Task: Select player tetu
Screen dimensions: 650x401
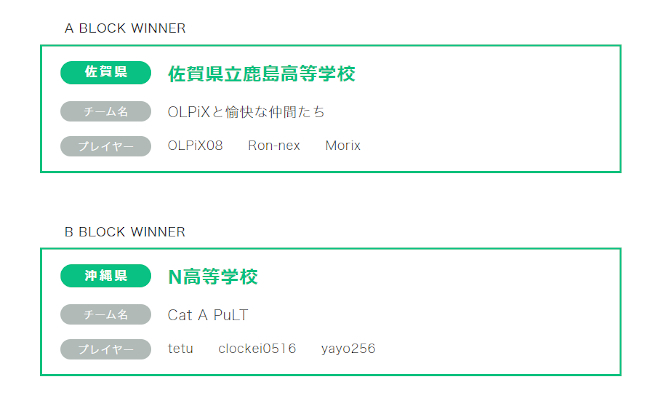Action: [181, 349]
